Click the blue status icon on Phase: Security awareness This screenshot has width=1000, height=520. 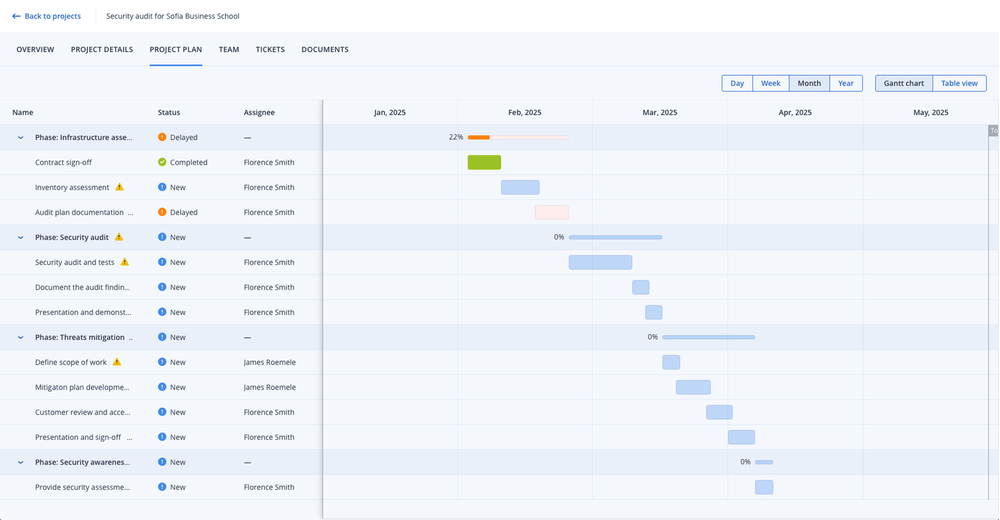click(x=162, y=462)
